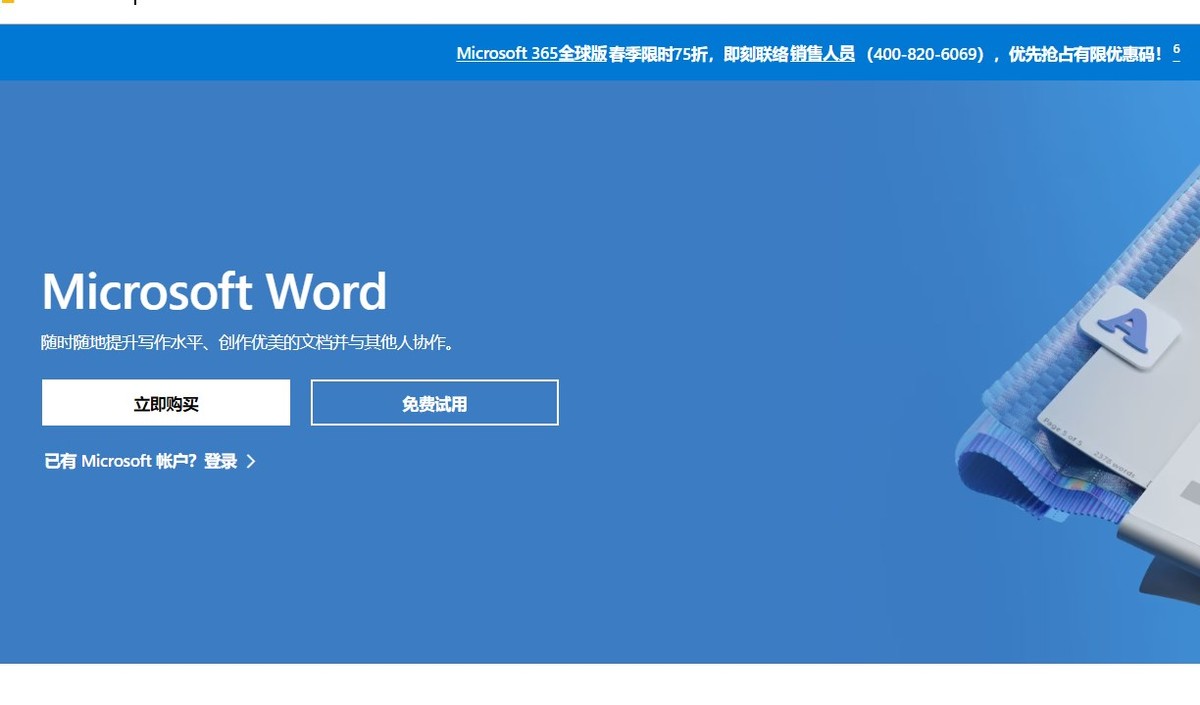Screen dimensions: 1200x705
Task: Open the 登录 sign-in link
Action: coord(222,462)
